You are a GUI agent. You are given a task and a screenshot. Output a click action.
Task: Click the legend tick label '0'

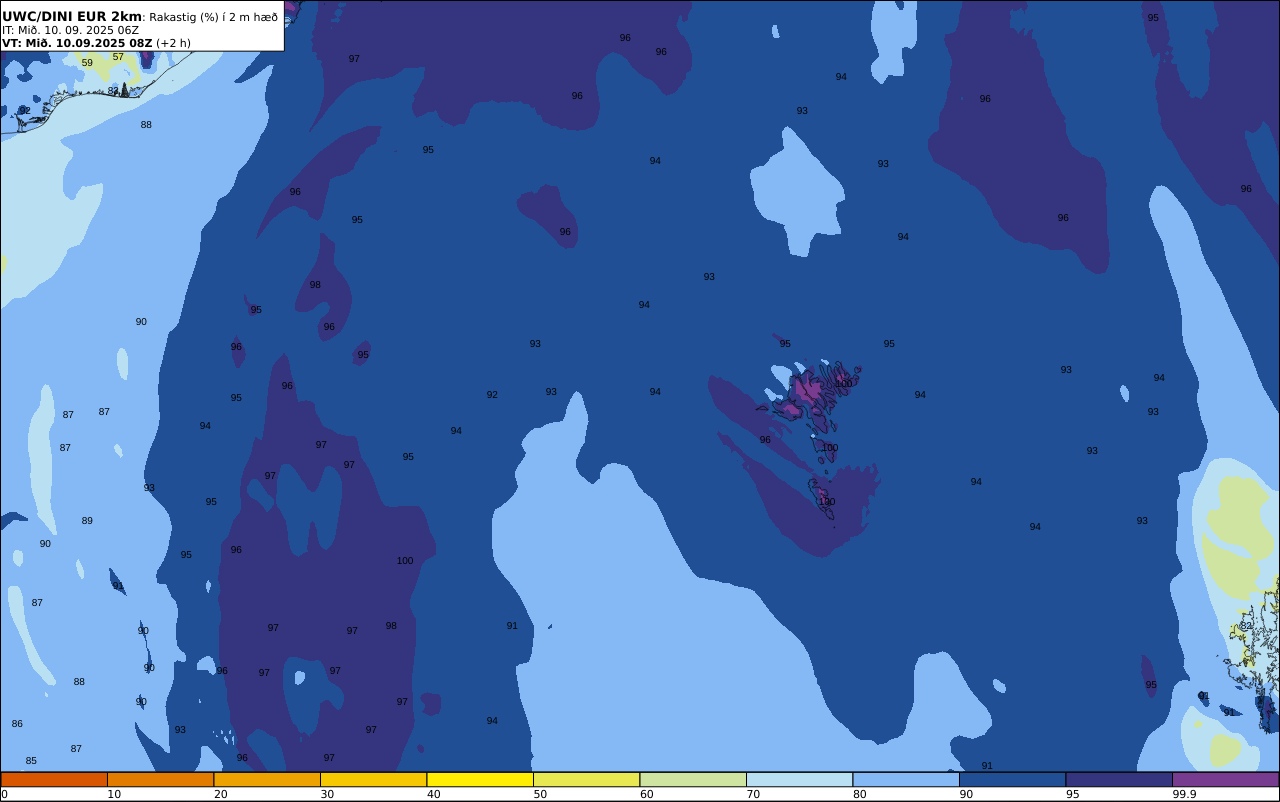[x=4, y=794]
